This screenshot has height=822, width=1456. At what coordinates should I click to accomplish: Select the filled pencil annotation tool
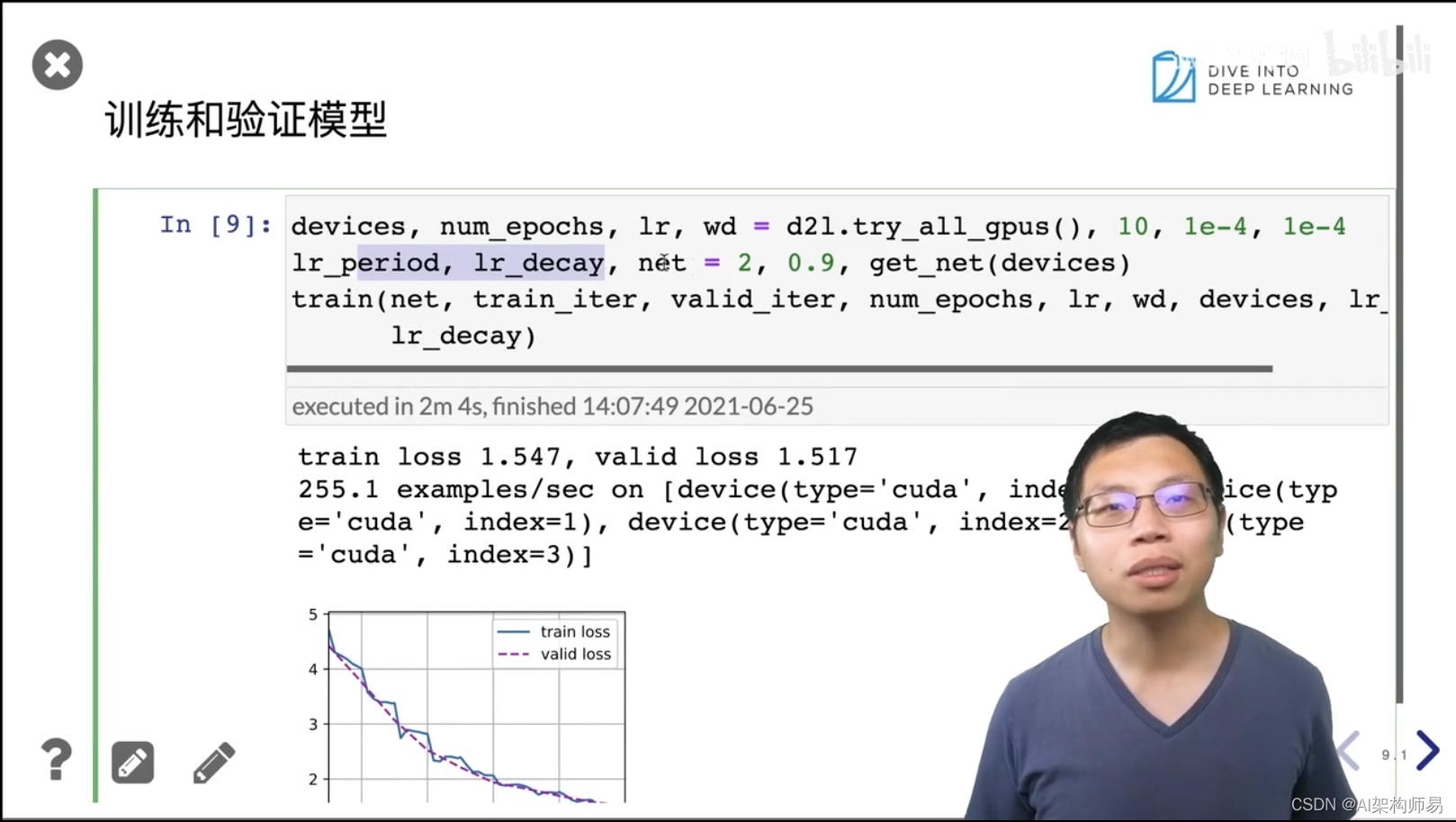[131, 761]
